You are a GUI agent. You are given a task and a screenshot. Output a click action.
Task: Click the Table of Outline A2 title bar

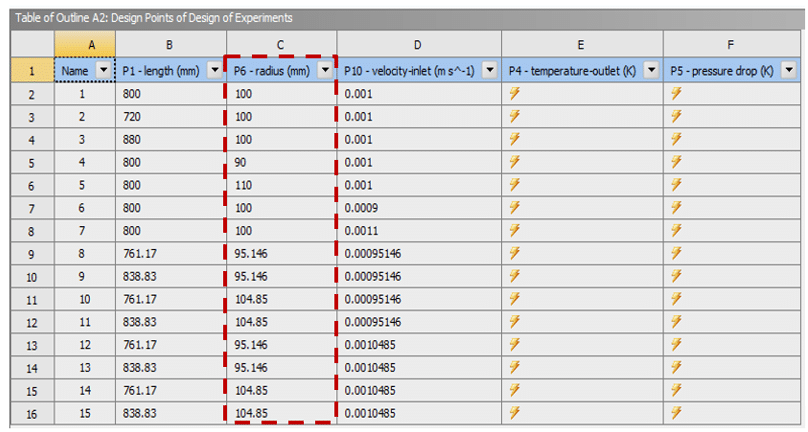pyautogui.click(x=407, y=18)
